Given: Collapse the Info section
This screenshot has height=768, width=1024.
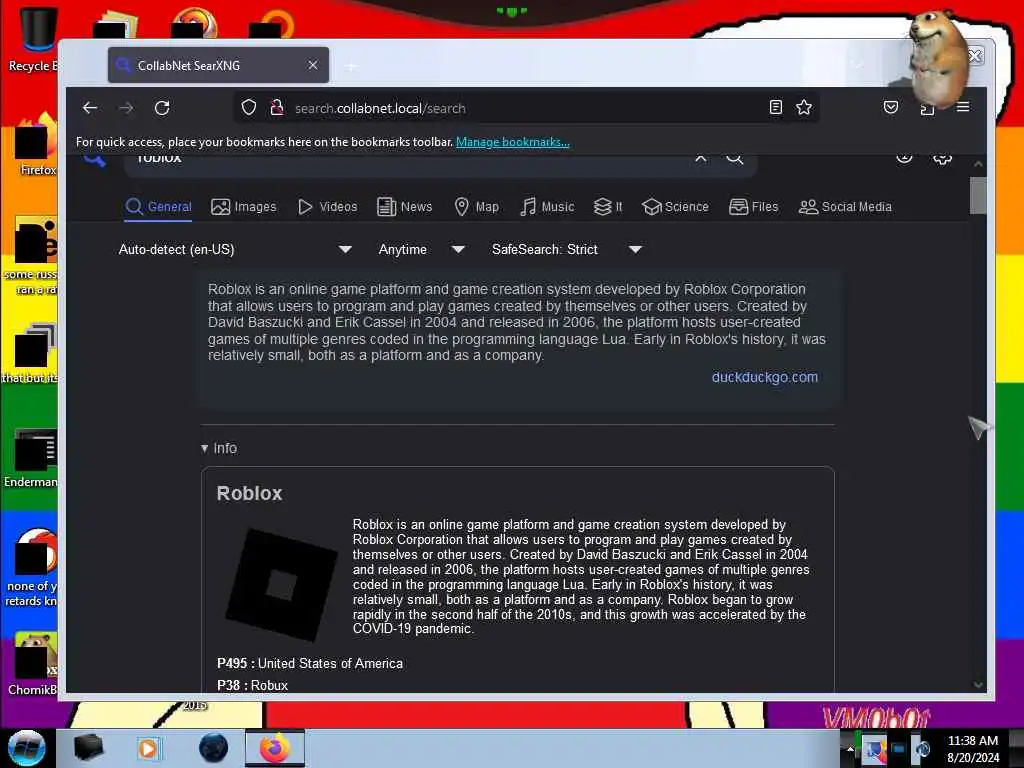Looking at the screenshot, I should pos(219,448).
